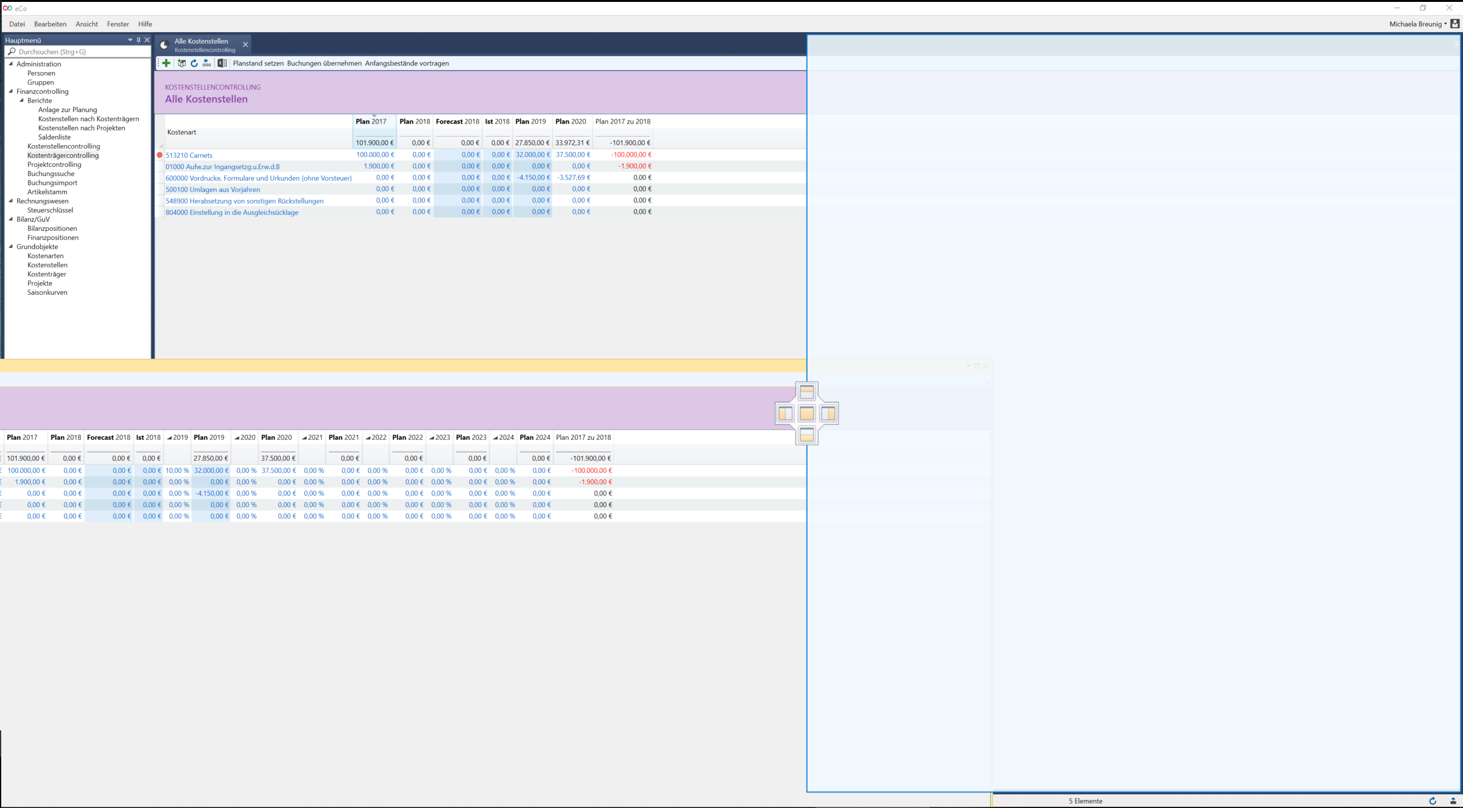Collapse the Grundobjekte tree node
This screenshot has width=1464, height=808.
point(11,246)
